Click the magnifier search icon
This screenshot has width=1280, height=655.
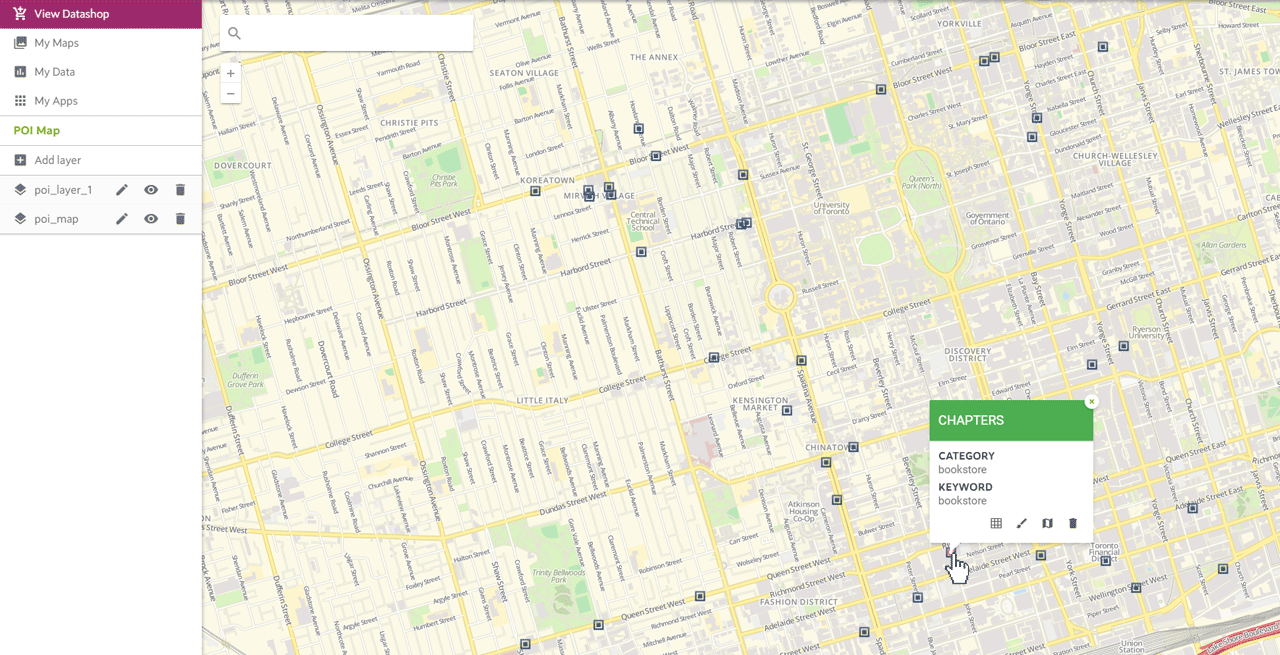[x=234, y=33]
